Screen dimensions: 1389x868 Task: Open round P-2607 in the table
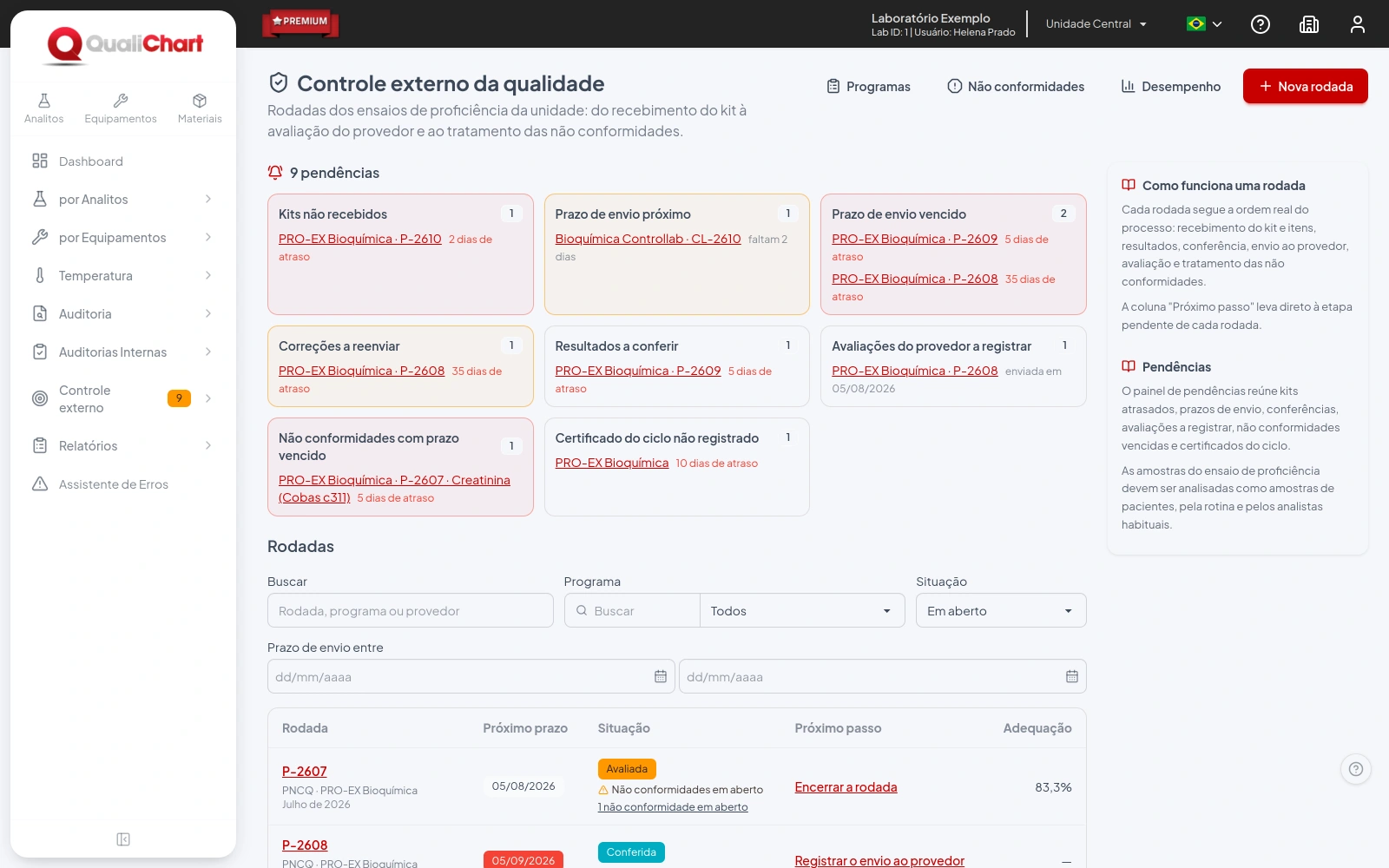point(305,771)
